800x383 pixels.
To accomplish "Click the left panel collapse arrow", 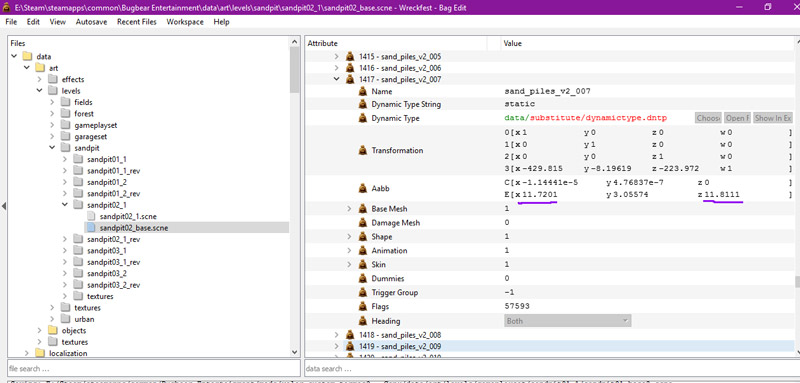I will click(3, 207).
